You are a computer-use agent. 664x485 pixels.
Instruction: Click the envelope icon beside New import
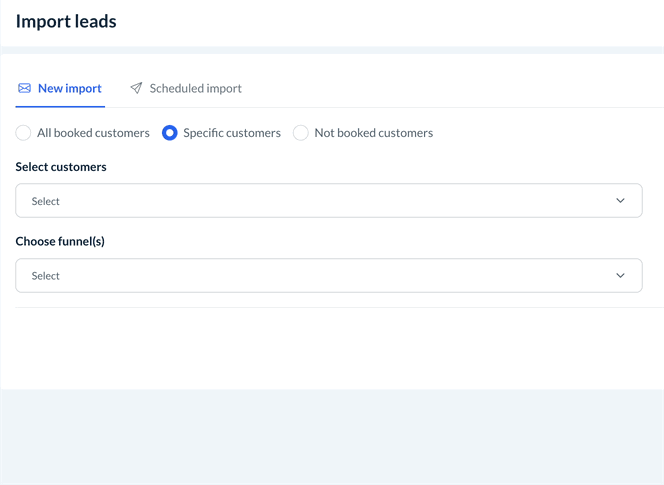[x=24, y=88]
